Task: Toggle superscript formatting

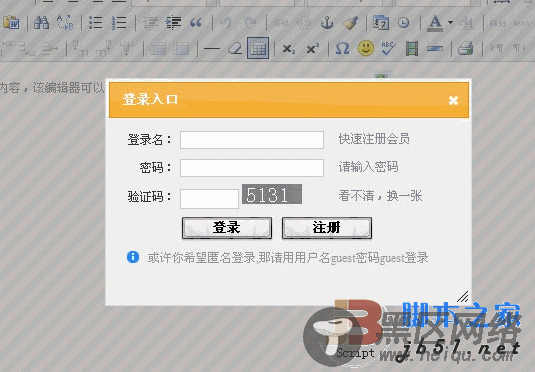Action: [313, 49]
